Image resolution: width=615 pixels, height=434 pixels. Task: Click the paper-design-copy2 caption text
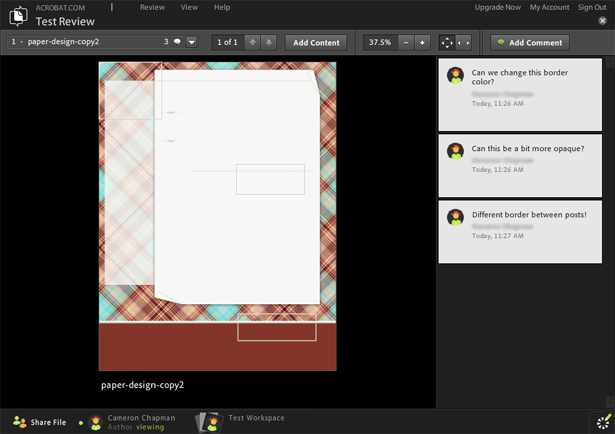tap(142, 385)
